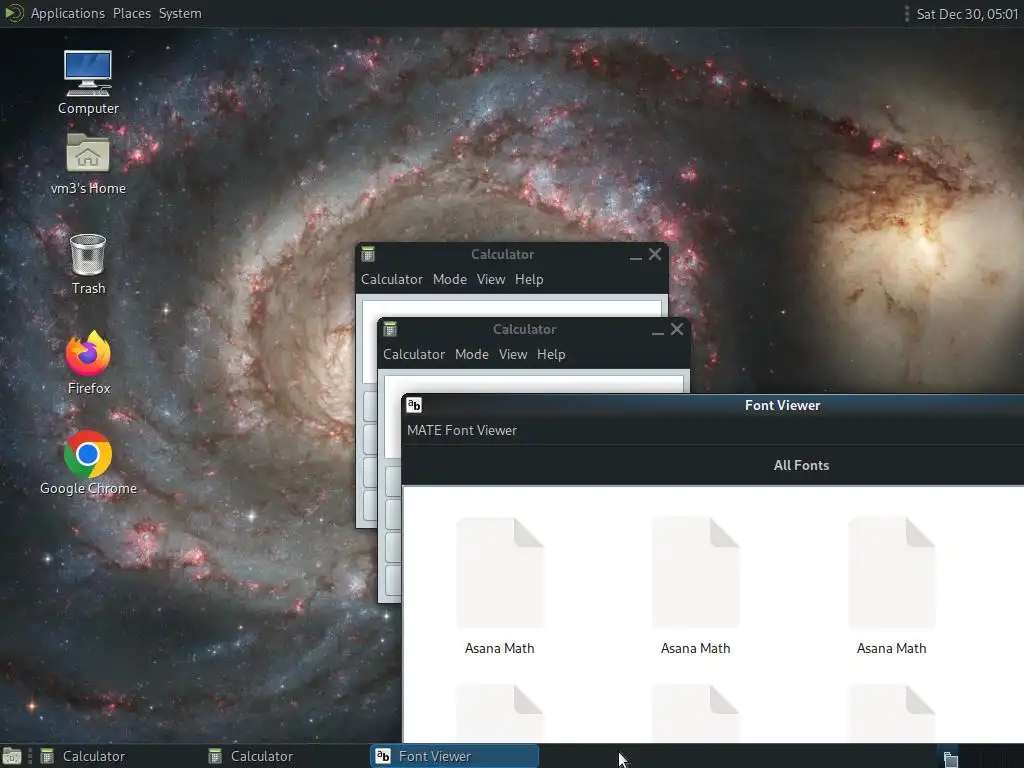Click the rear Calculator display field

(511, 308)
